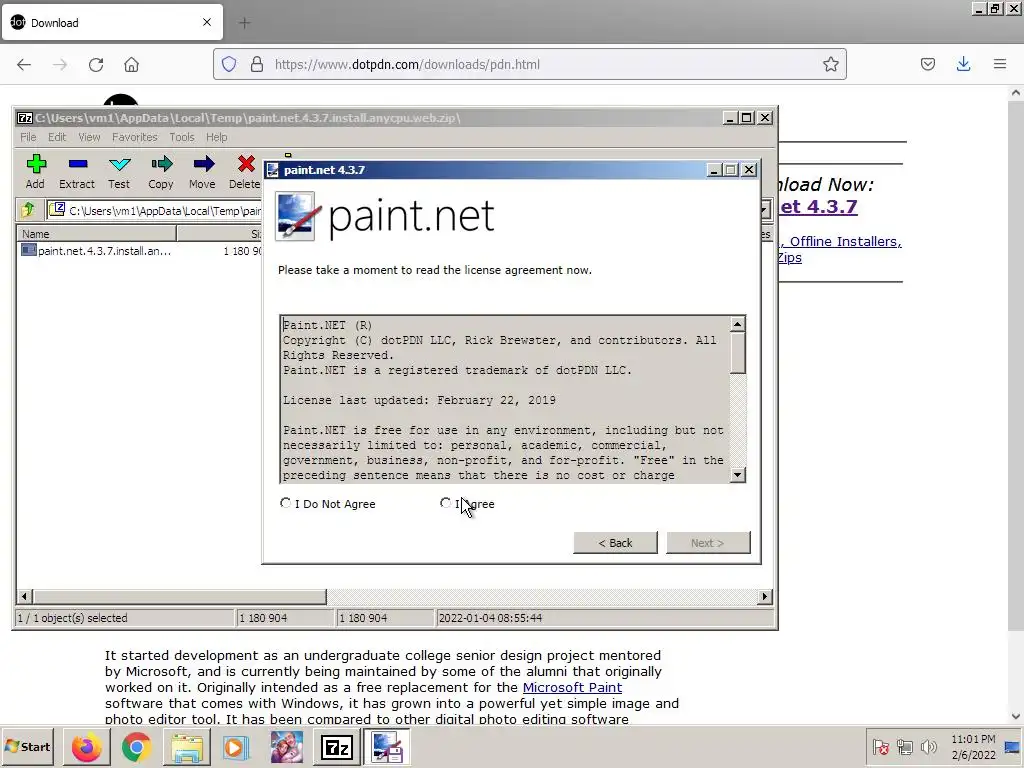The width and height of the screenshot is (1024, 768).
Task: Open the Start menu
Action: (27, 746)
